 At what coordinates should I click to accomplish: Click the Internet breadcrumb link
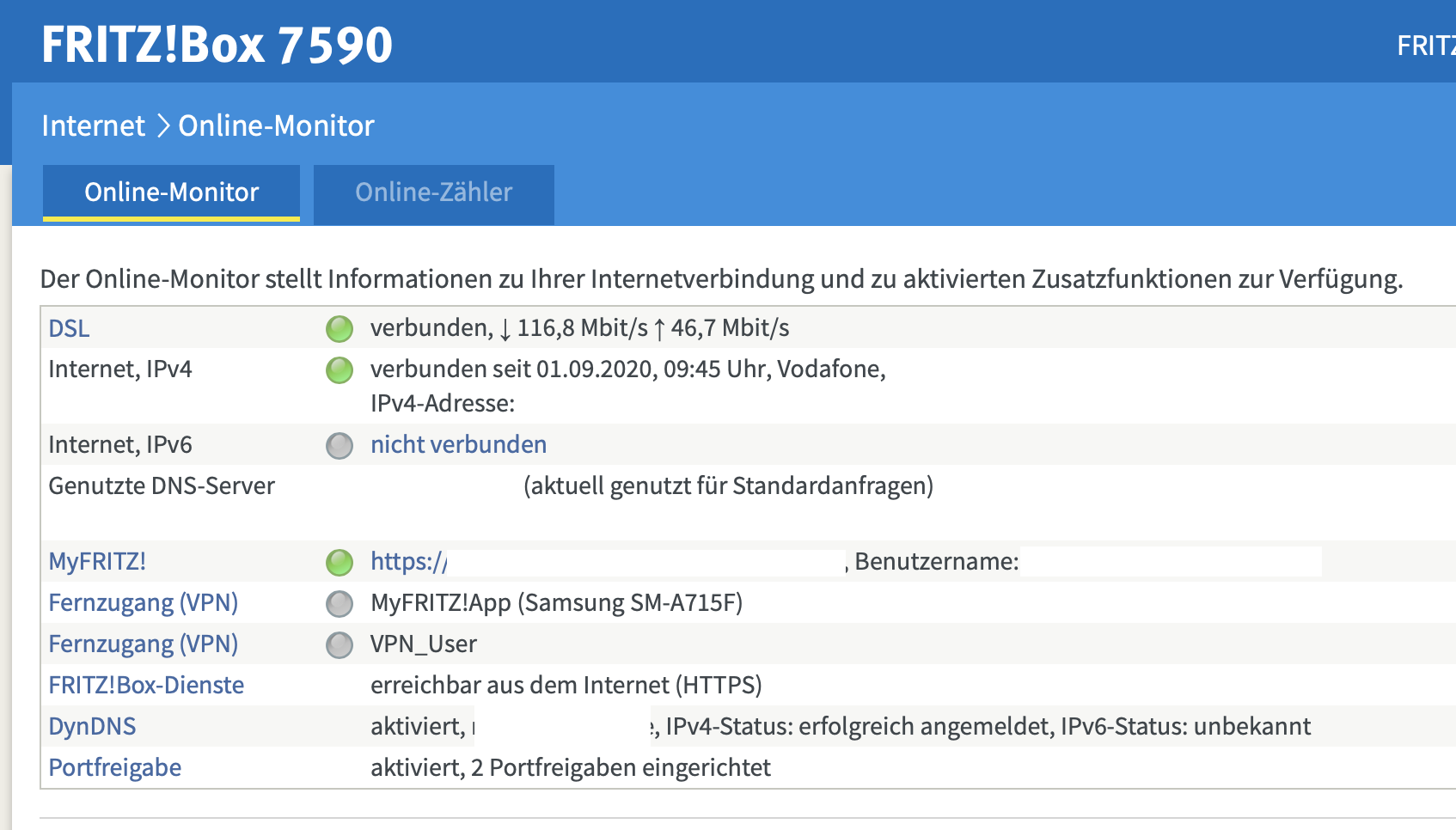(94, 126)
